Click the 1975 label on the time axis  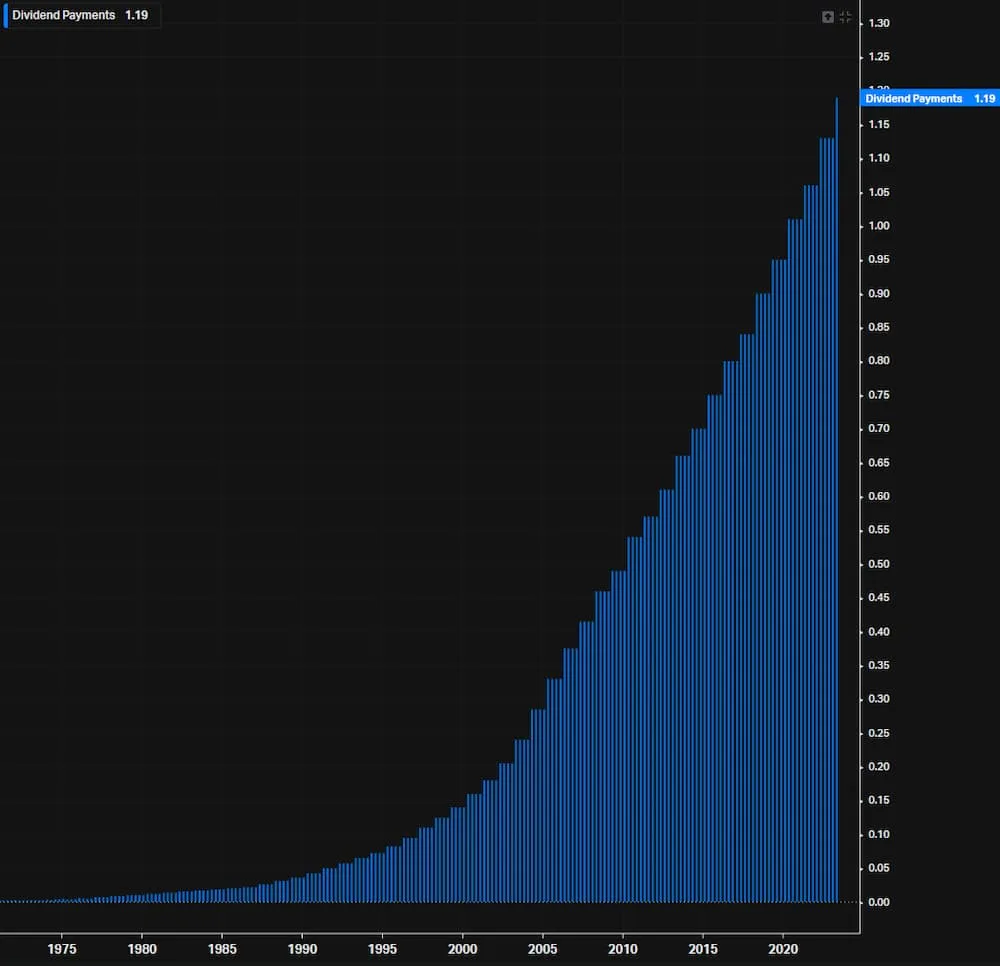coord(62,949)
